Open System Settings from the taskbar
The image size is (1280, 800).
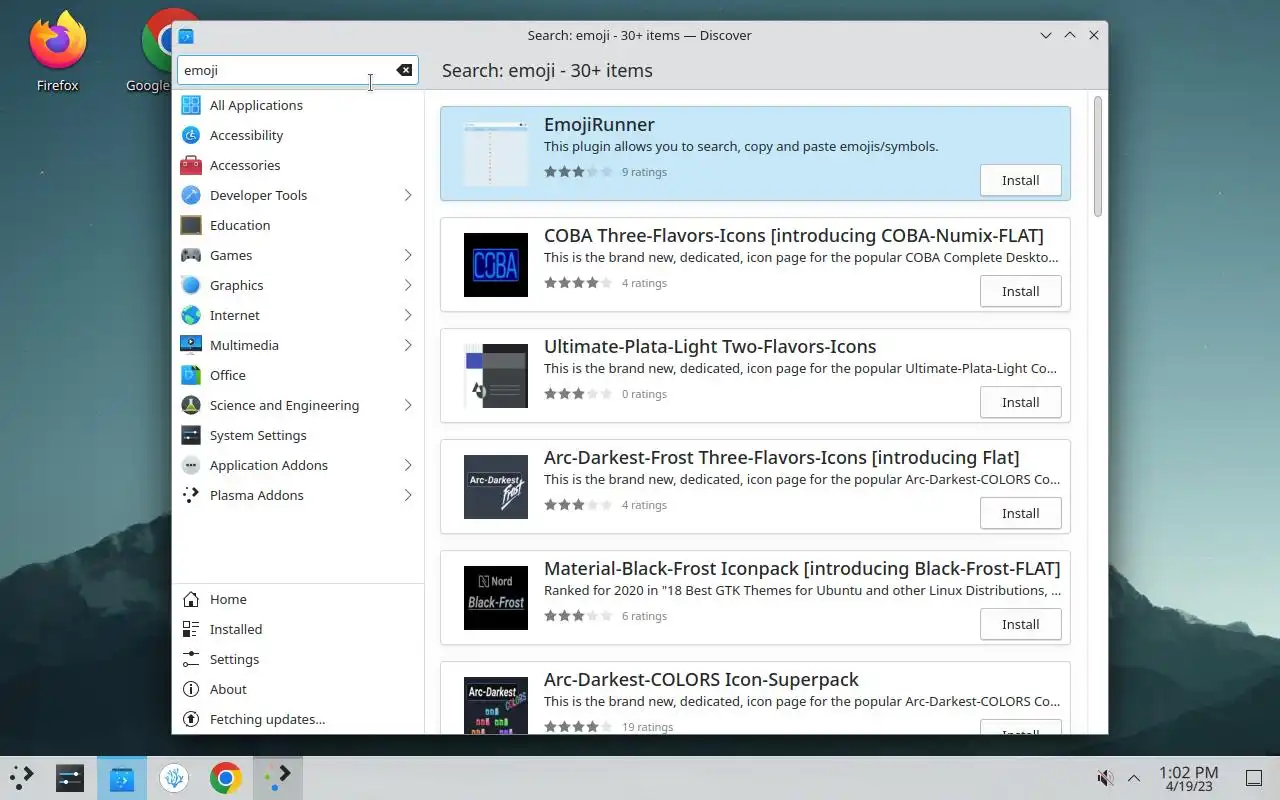point(70,777)
